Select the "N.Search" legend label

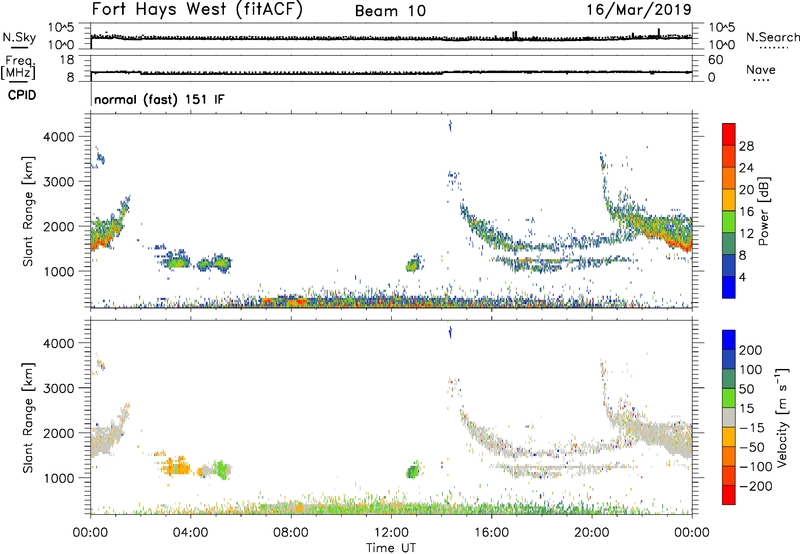[x=772, y=37]
